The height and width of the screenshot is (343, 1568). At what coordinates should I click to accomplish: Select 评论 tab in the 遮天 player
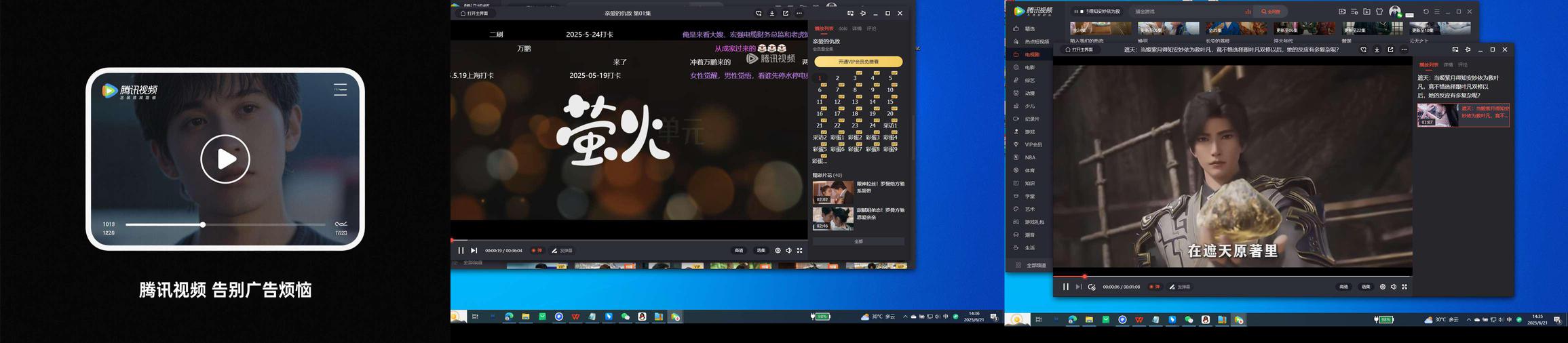tap(1462, 65)
